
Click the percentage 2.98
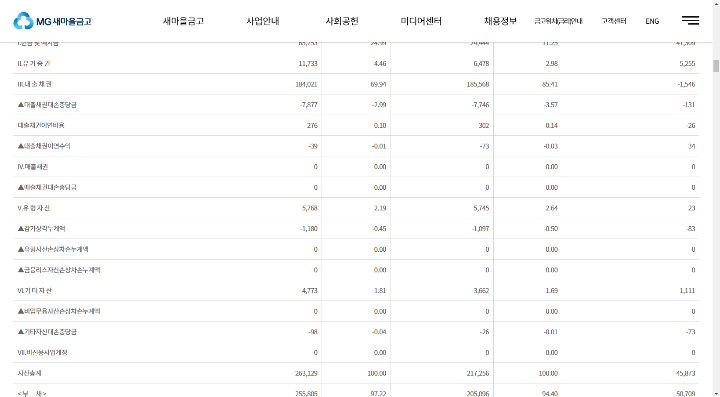pos(551,63)
